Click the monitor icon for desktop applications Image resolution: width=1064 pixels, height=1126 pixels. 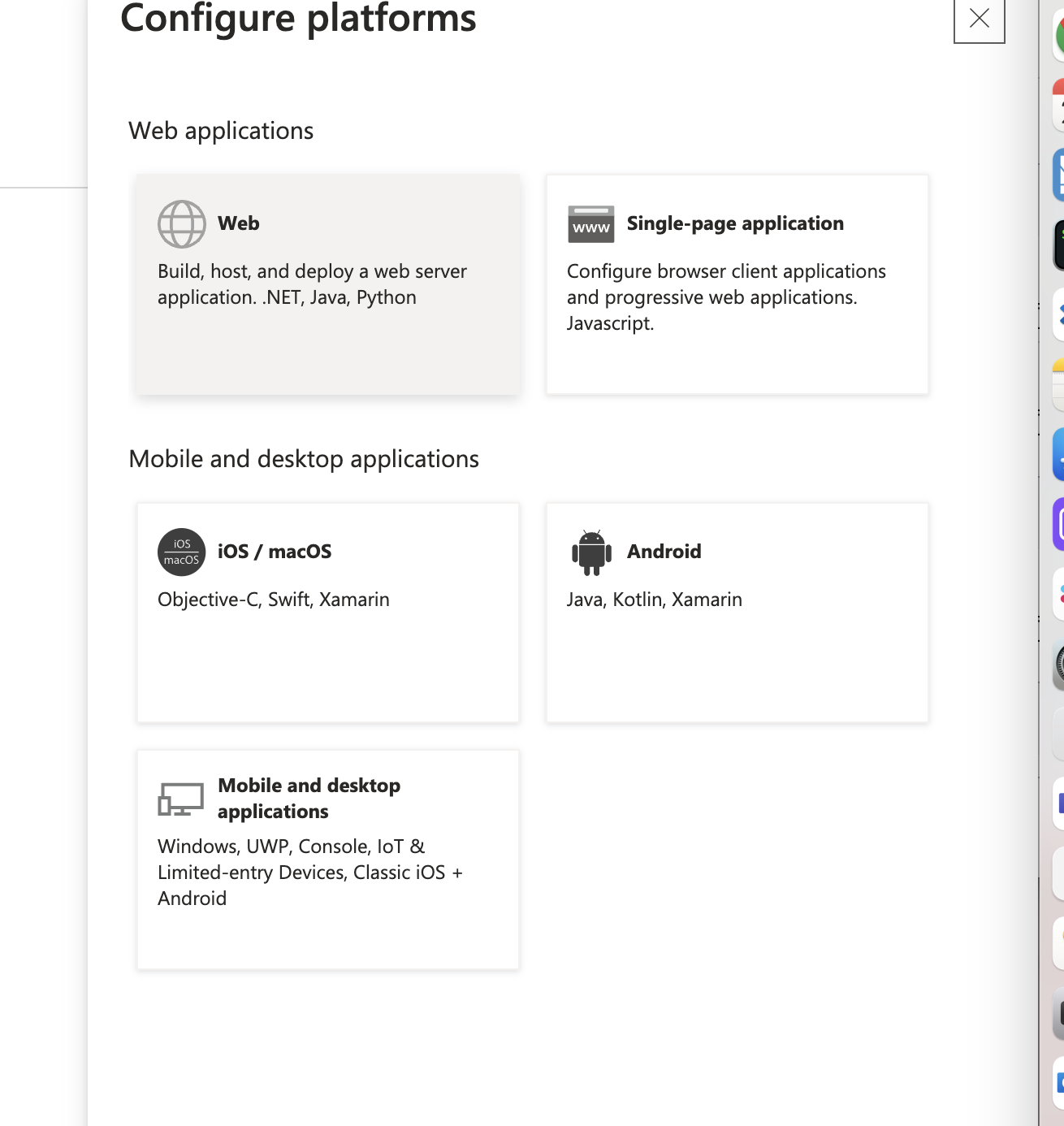180,799
